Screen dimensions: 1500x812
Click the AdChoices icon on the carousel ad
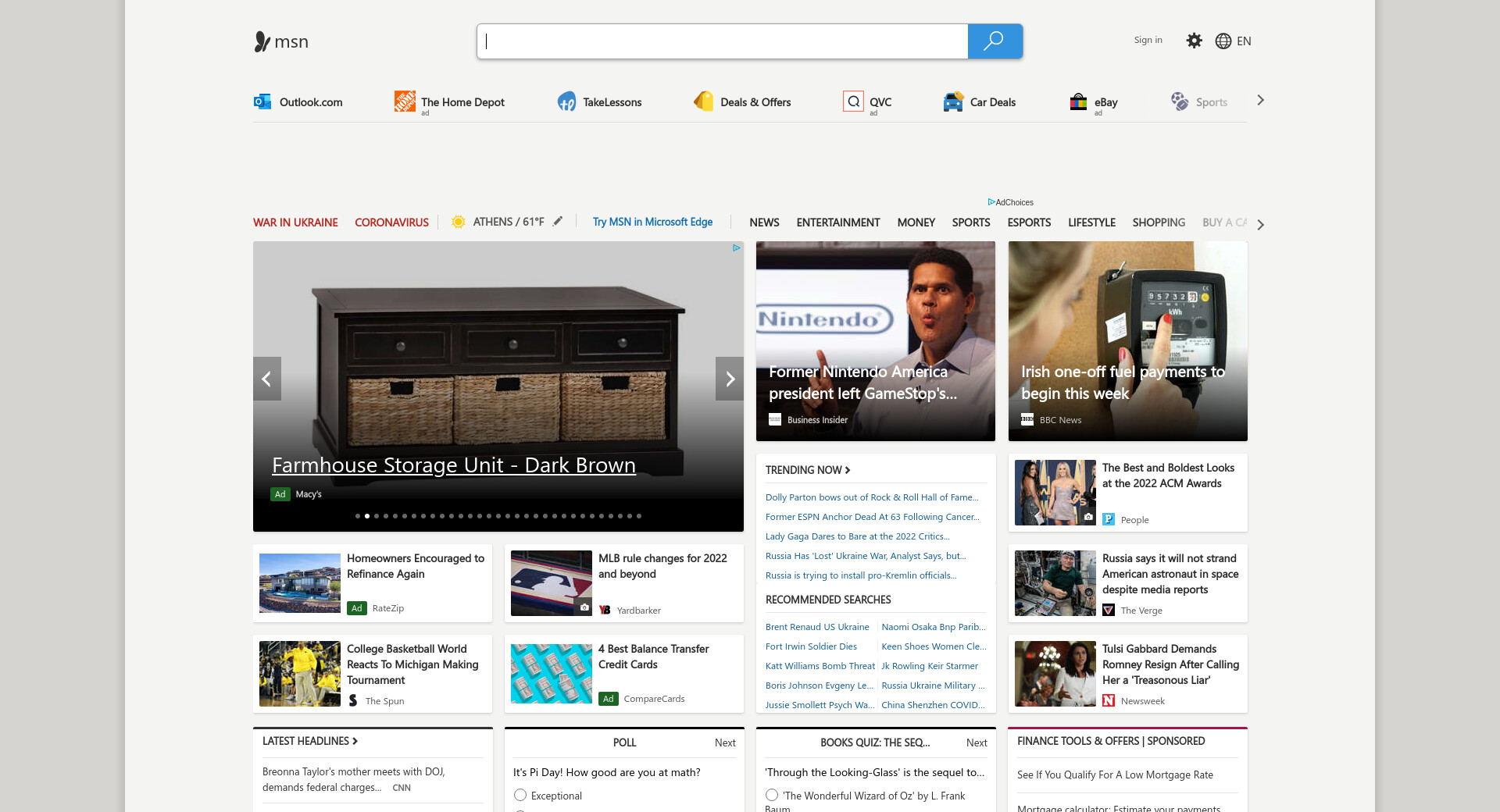[x=736, y=248]
